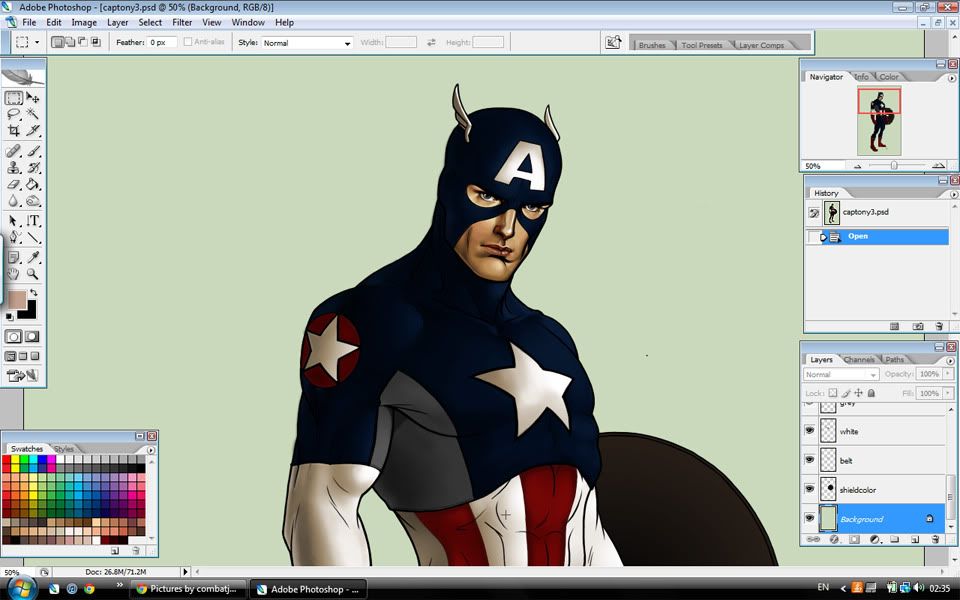Switch to the Channels tab
The height and width of the screenshot is (600, 960).
[x=858, y=360]
